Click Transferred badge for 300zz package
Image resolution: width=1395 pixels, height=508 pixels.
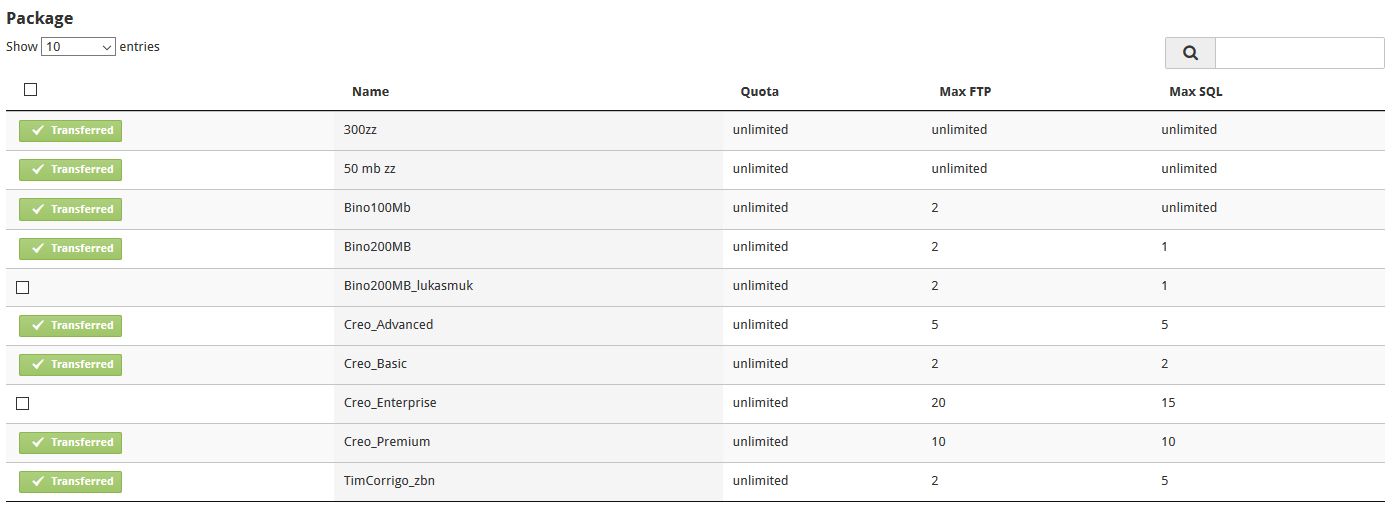click(71, 131)
